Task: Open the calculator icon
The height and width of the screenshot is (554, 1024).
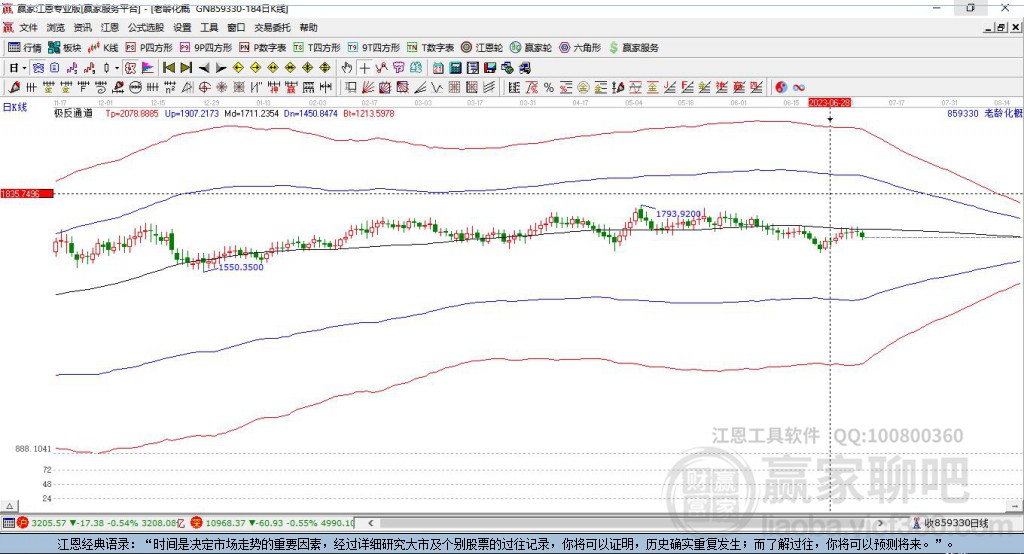Action: [x=455, y=68]
